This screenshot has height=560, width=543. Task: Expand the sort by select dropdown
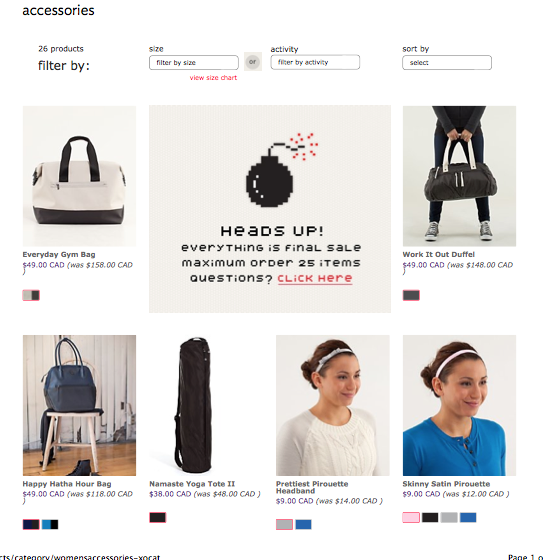(x=447, y=62)
